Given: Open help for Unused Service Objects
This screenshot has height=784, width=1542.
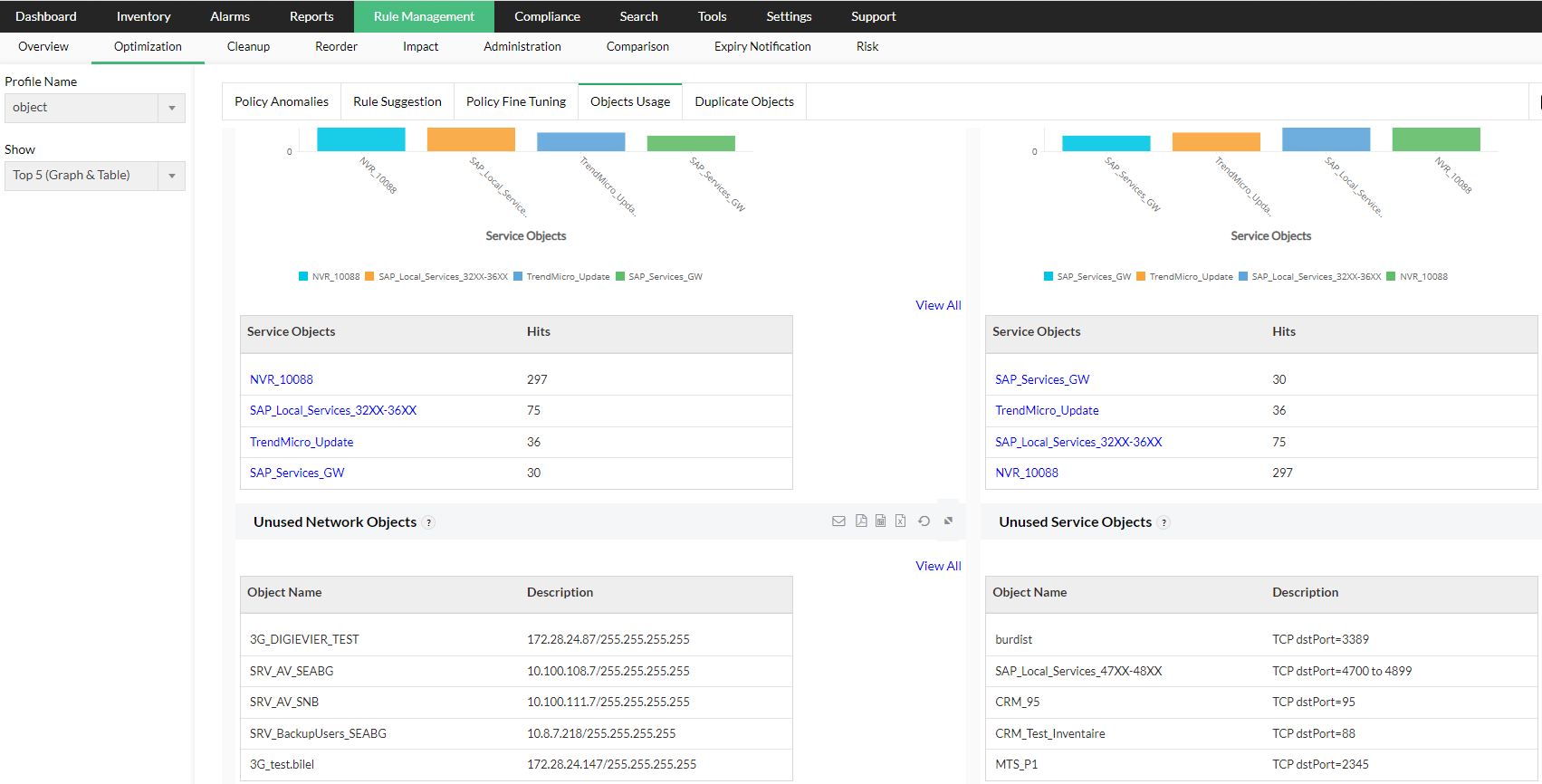Looking at the screenshot, I should pyautogui.click(x=1164, y=523).
